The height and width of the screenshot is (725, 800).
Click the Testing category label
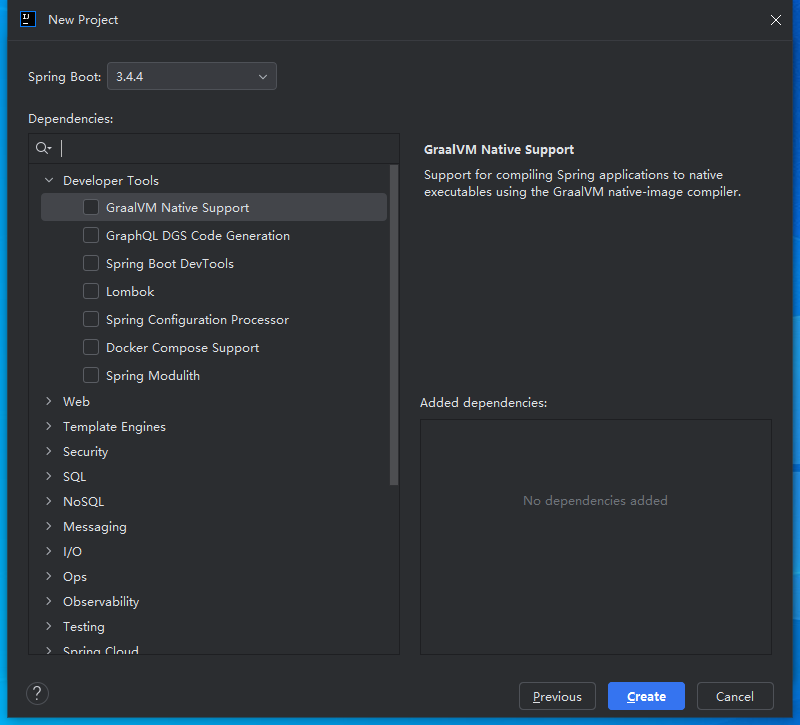click(84, 627)
